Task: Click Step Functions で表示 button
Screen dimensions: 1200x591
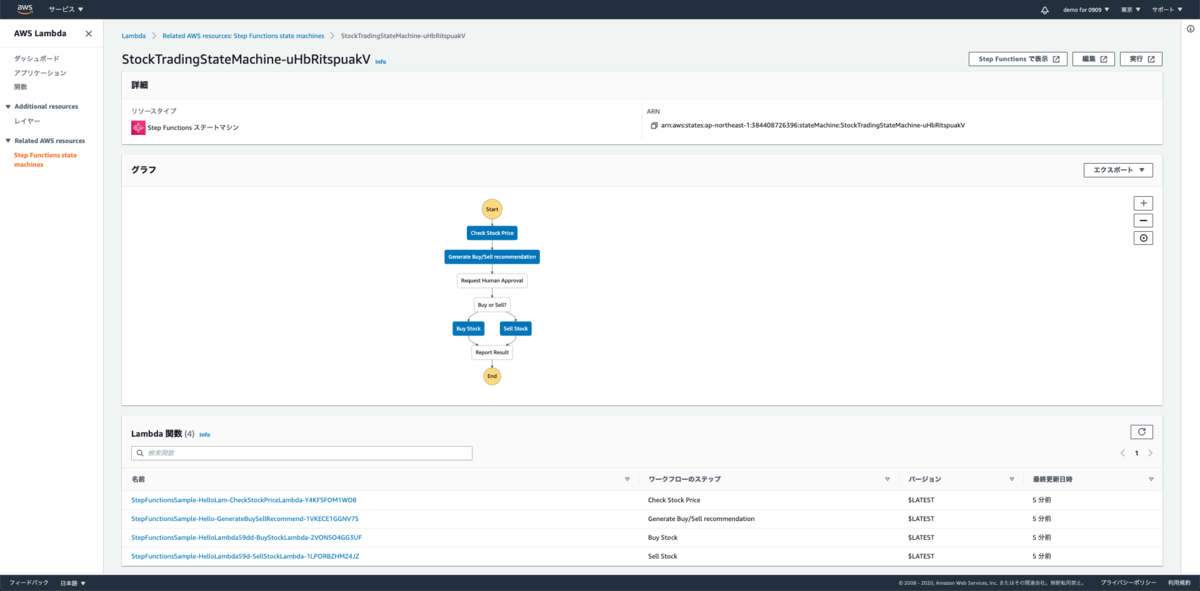Action: pos(1018,59)
